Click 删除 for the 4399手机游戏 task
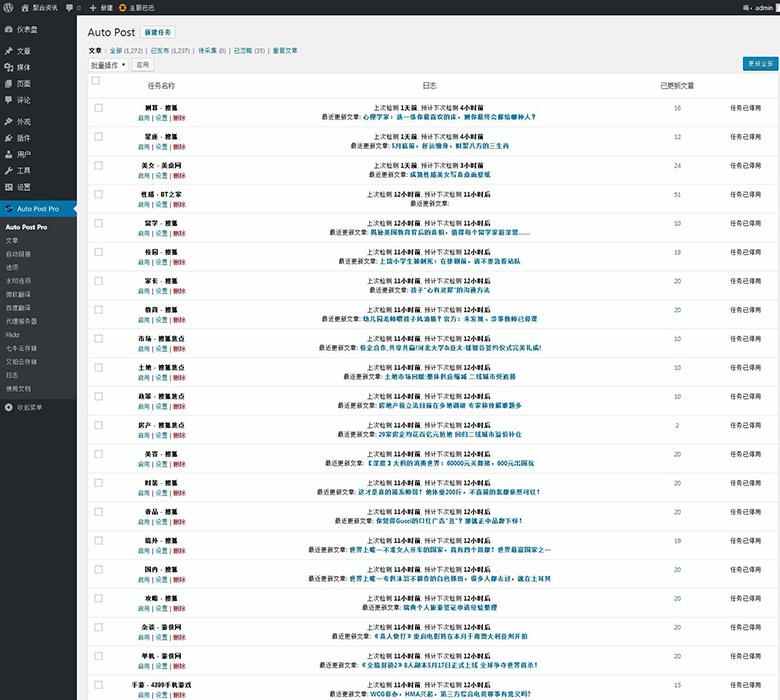This screenshot has height=700, width=780. click(x=179, y=695)
